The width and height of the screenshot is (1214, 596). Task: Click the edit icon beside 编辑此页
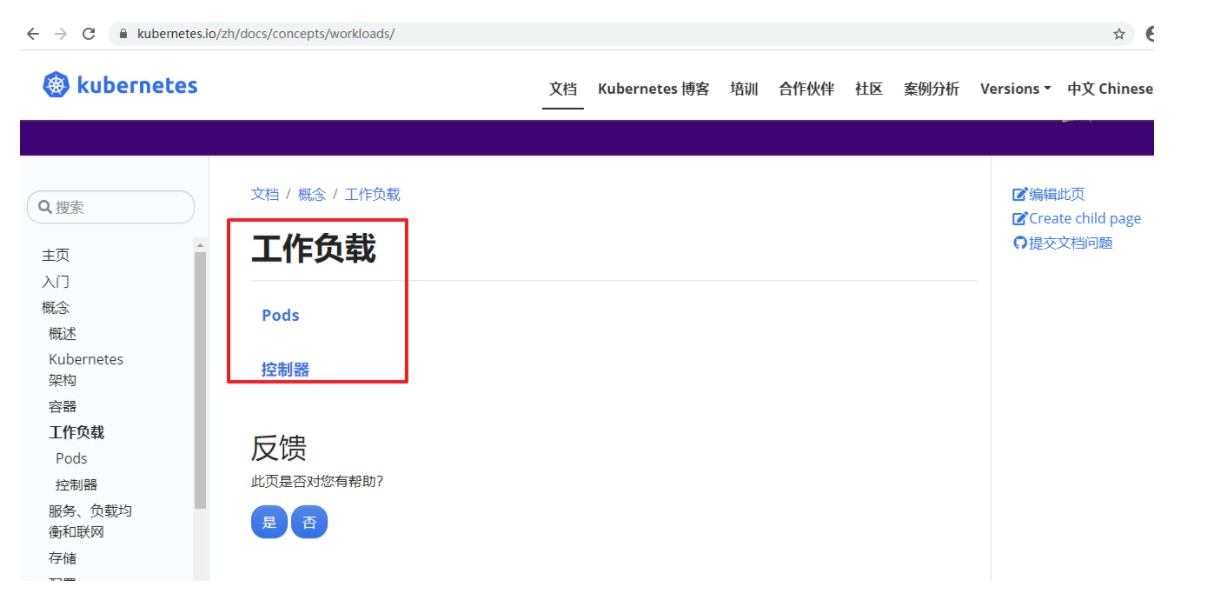click(x=1020, y=194)
